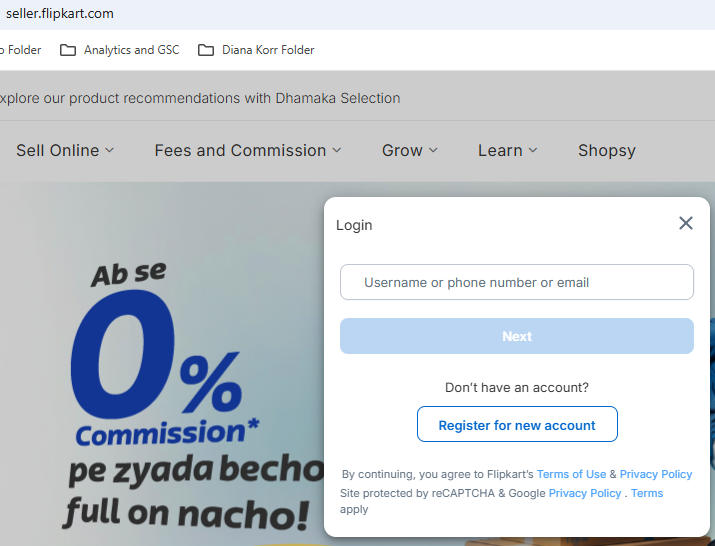Open Flipkart's Privacy Policy link
715x546 pixels.
[656, 474]
